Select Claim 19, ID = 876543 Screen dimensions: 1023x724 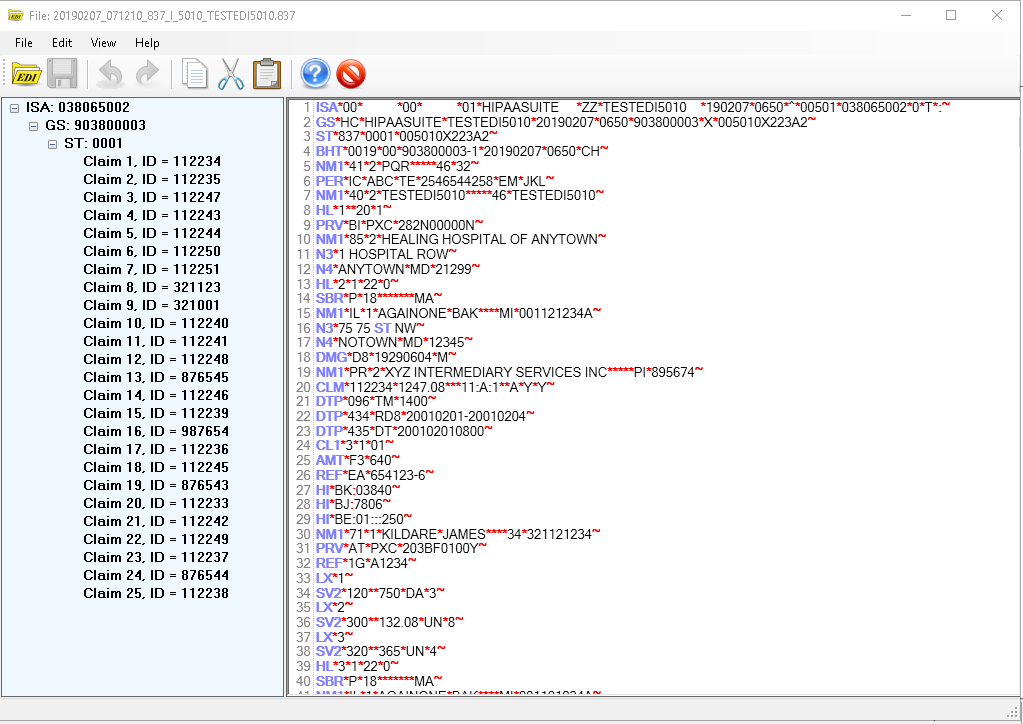(156, 485)
